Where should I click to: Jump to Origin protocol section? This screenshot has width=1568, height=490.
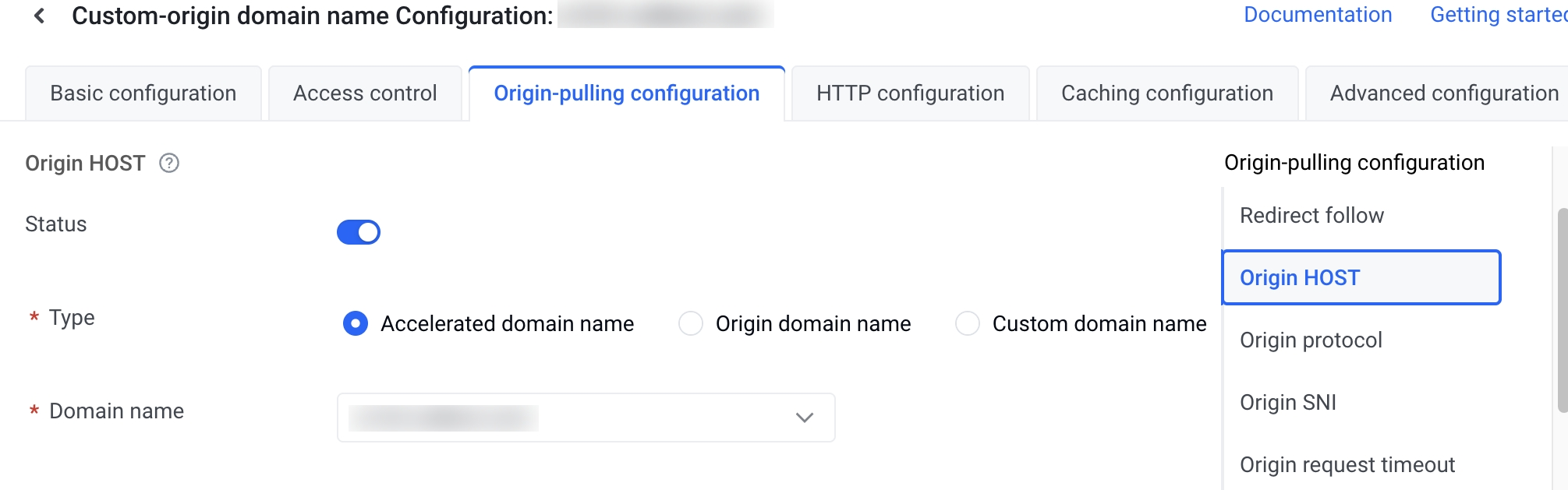pyautogui.click(x=1311, y=340)
